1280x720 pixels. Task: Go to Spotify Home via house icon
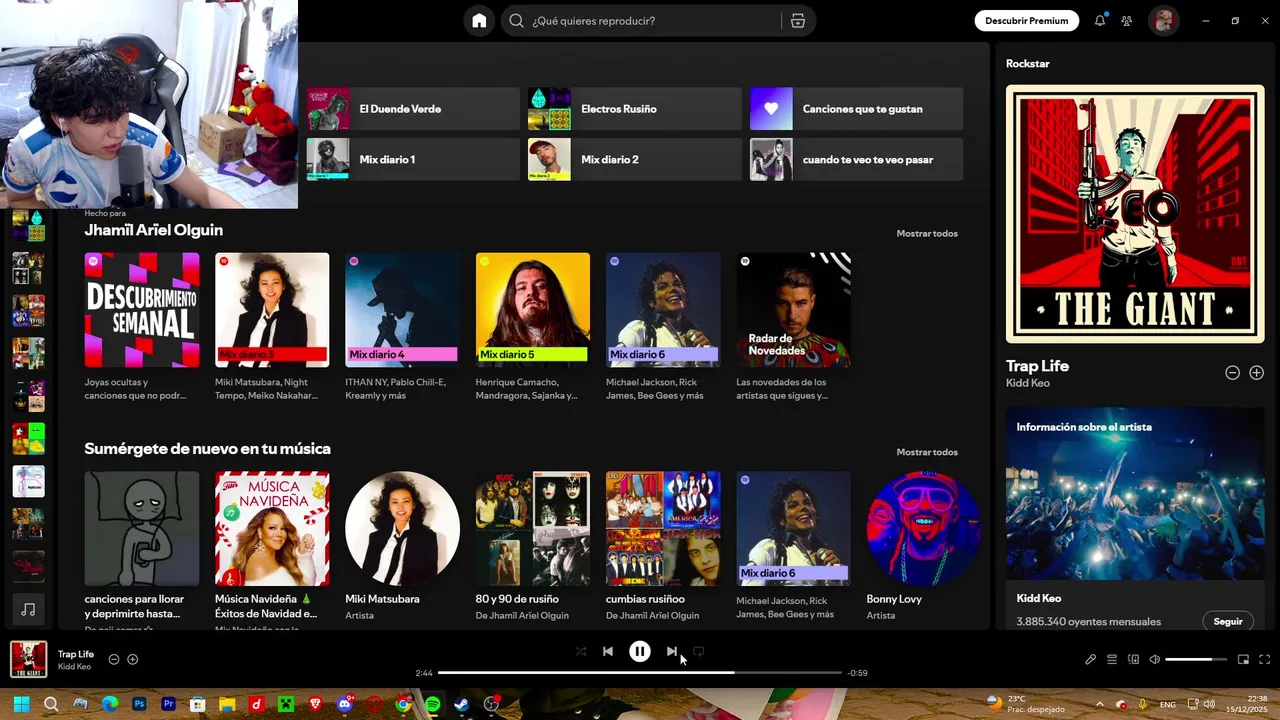pyautogui.click(x=479, y=21)
